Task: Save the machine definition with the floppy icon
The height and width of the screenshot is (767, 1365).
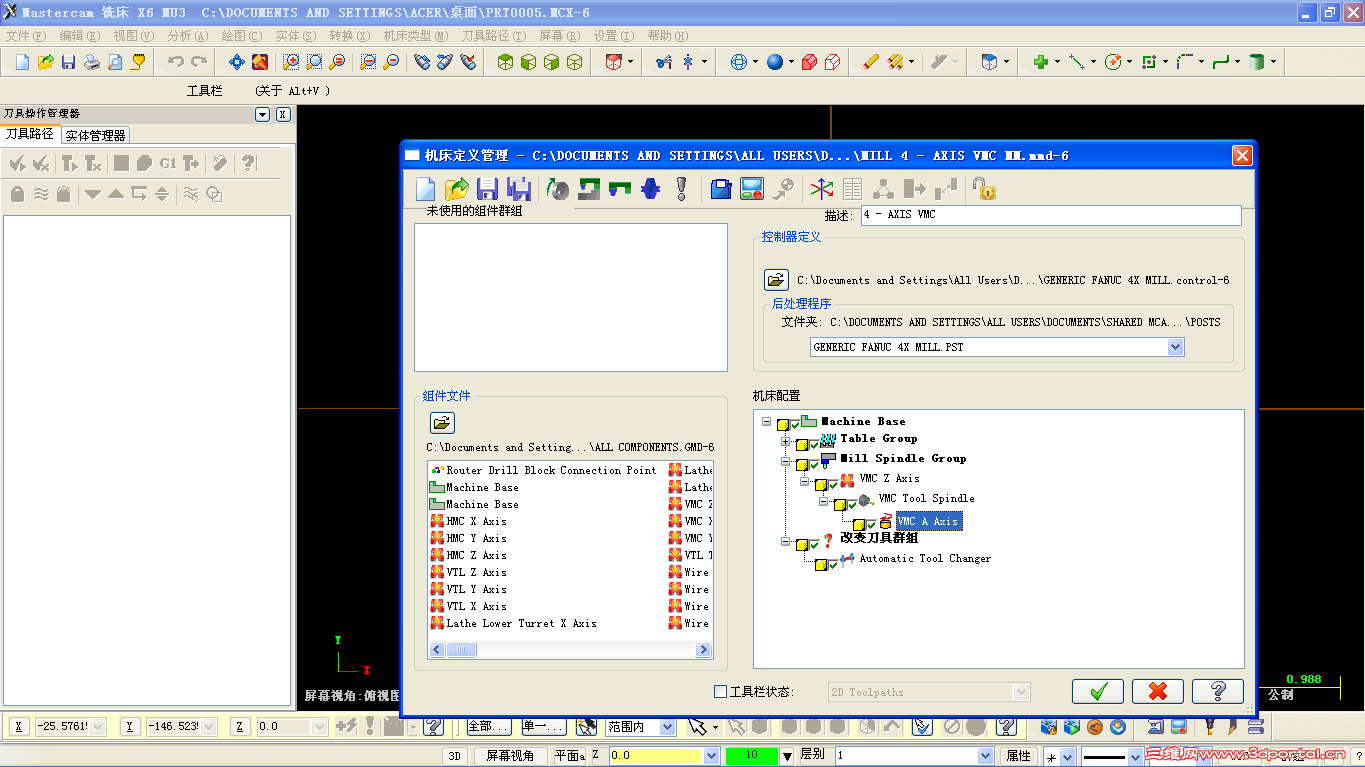Action: click(488, 189)
